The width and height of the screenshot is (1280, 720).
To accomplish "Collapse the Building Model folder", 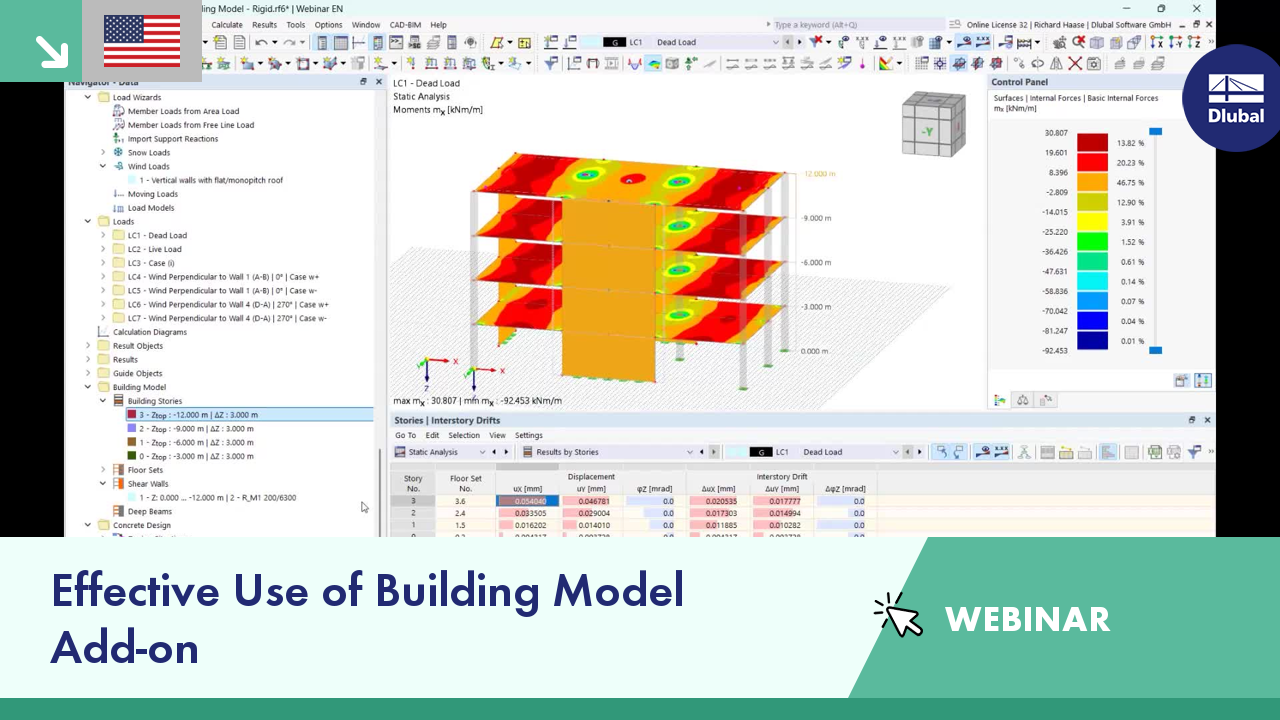I will (x=88, y=387).
